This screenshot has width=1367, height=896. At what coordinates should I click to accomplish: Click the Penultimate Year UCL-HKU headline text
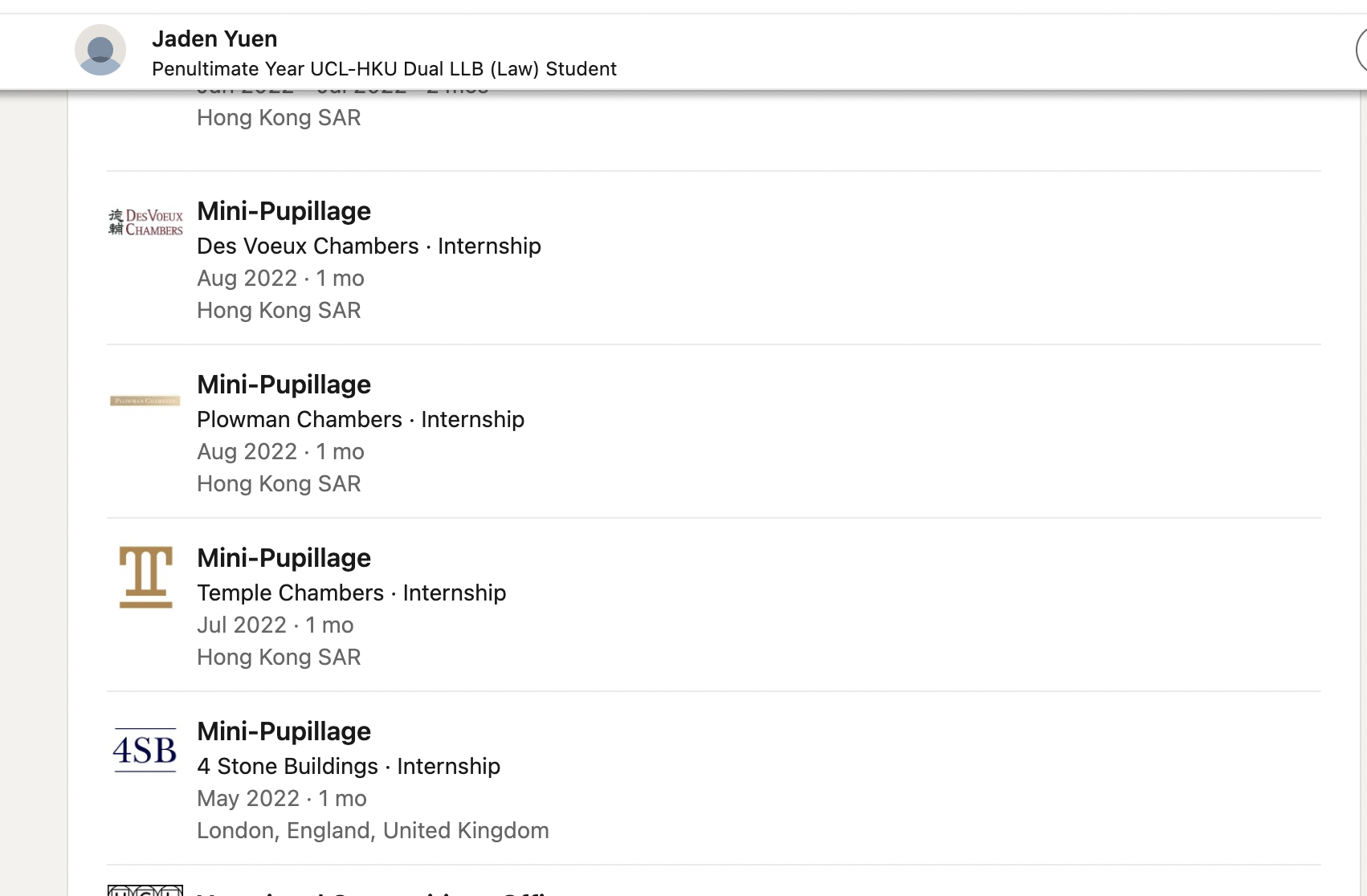point(384,69)
